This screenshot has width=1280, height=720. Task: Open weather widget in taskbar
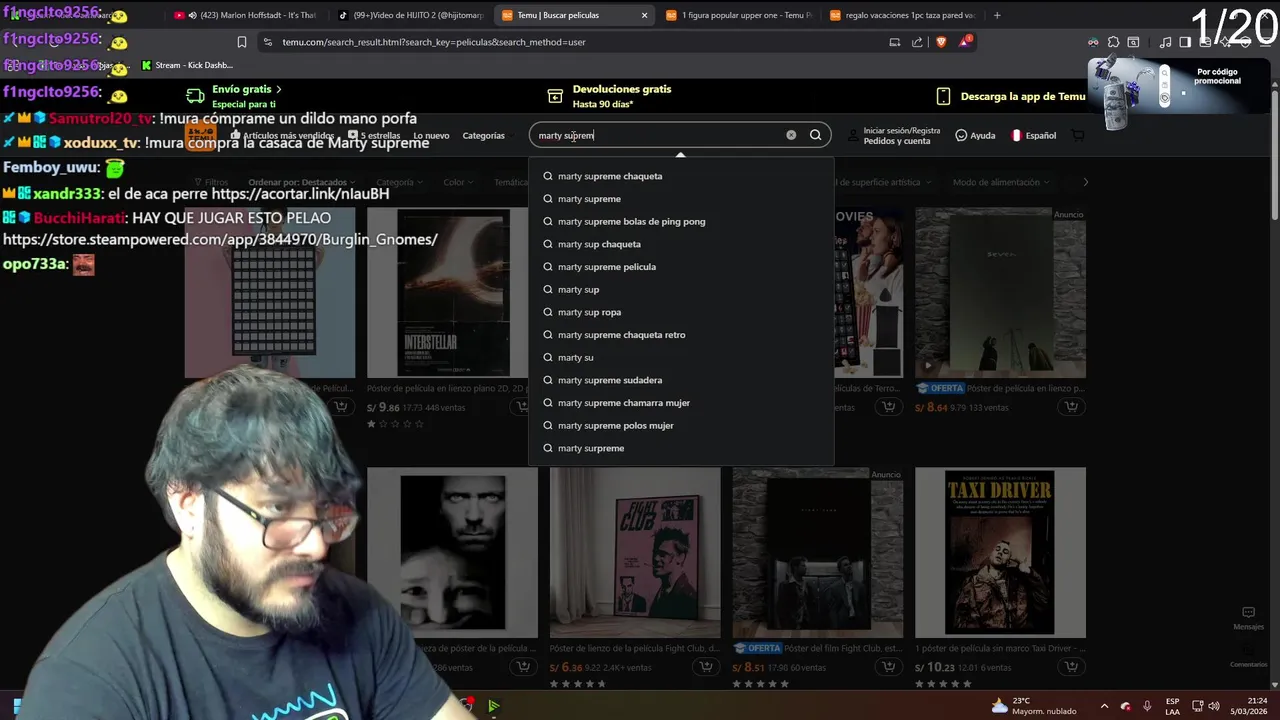click(1035, 706)
